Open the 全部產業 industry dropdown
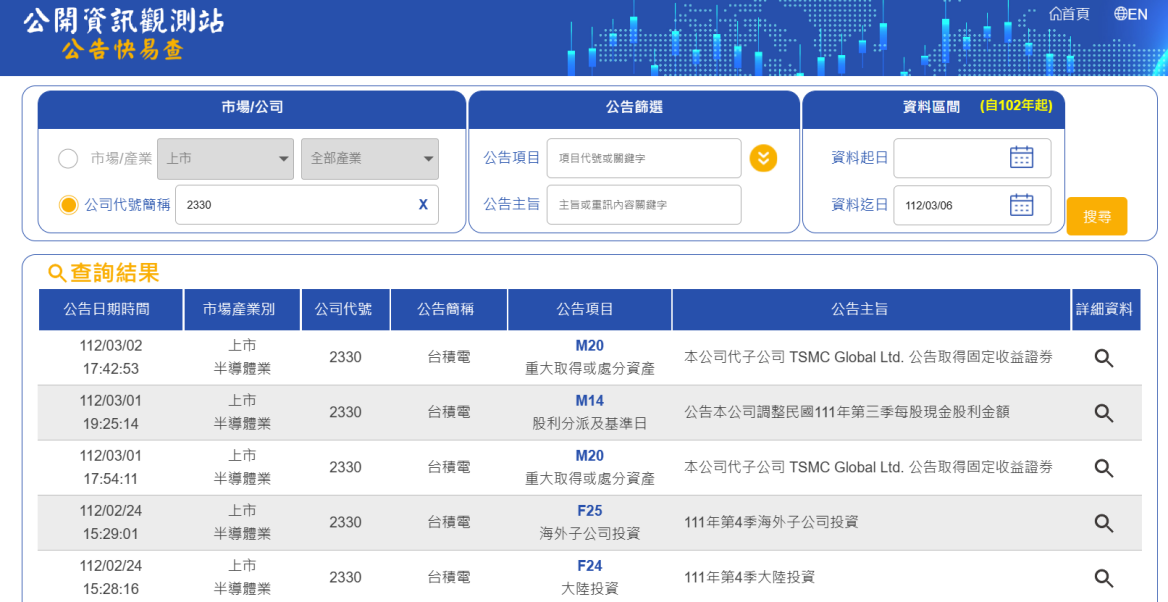 (x=369, y=159)
